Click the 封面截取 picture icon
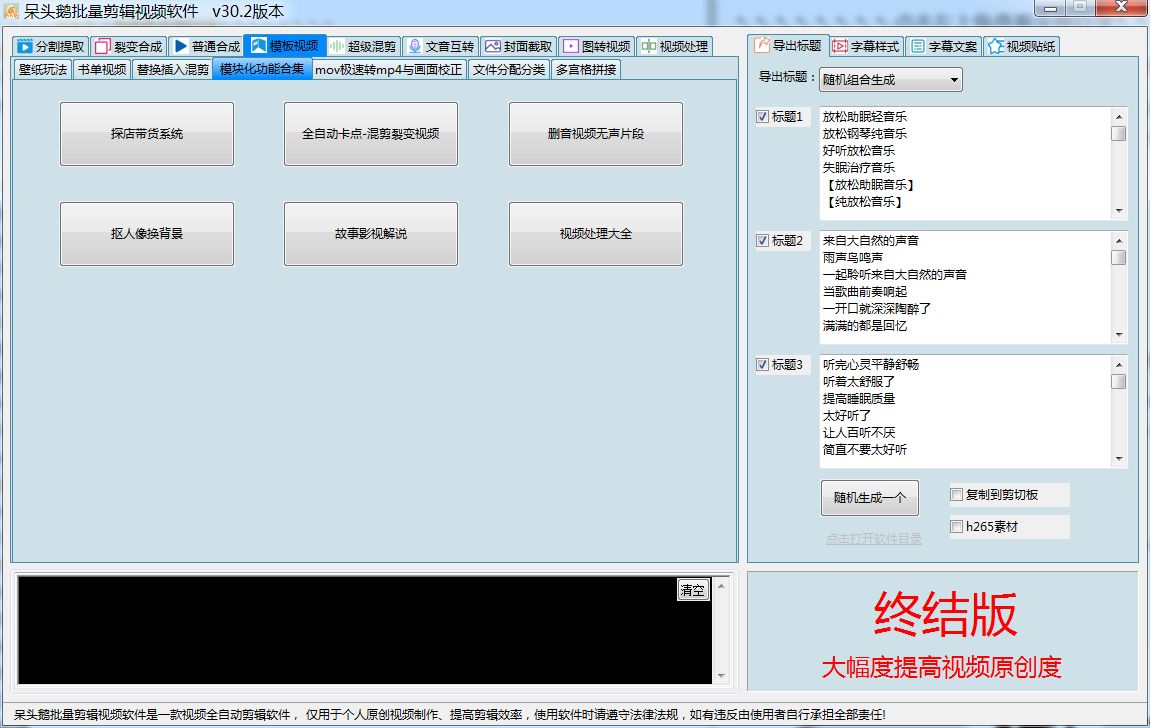This screenshot has height=728, width=1150. click(x=493, y=46)
